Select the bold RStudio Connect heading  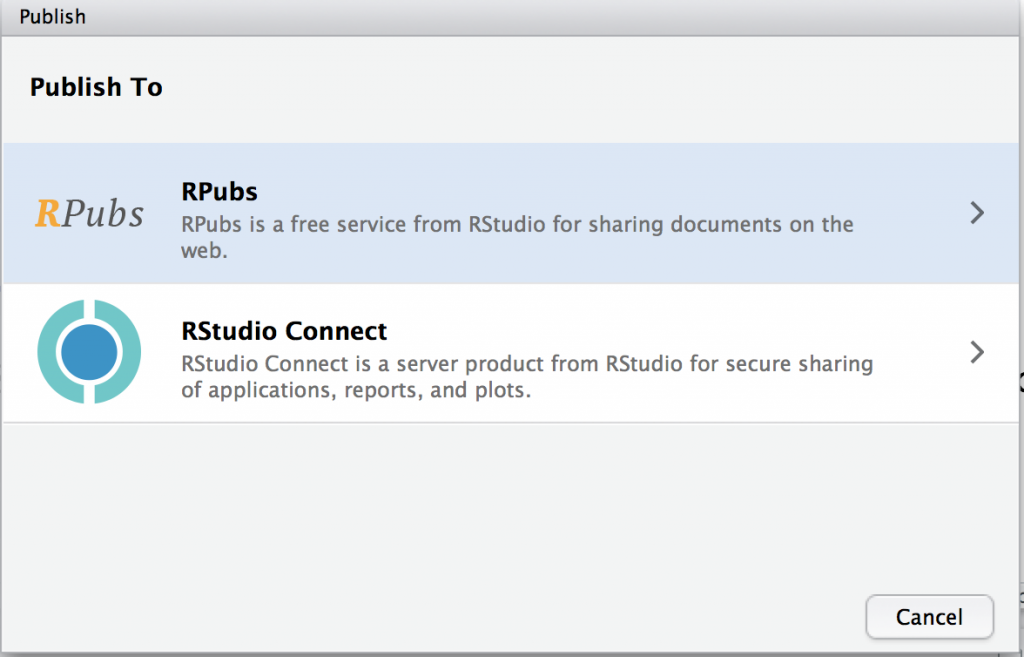tap(284, 330)
